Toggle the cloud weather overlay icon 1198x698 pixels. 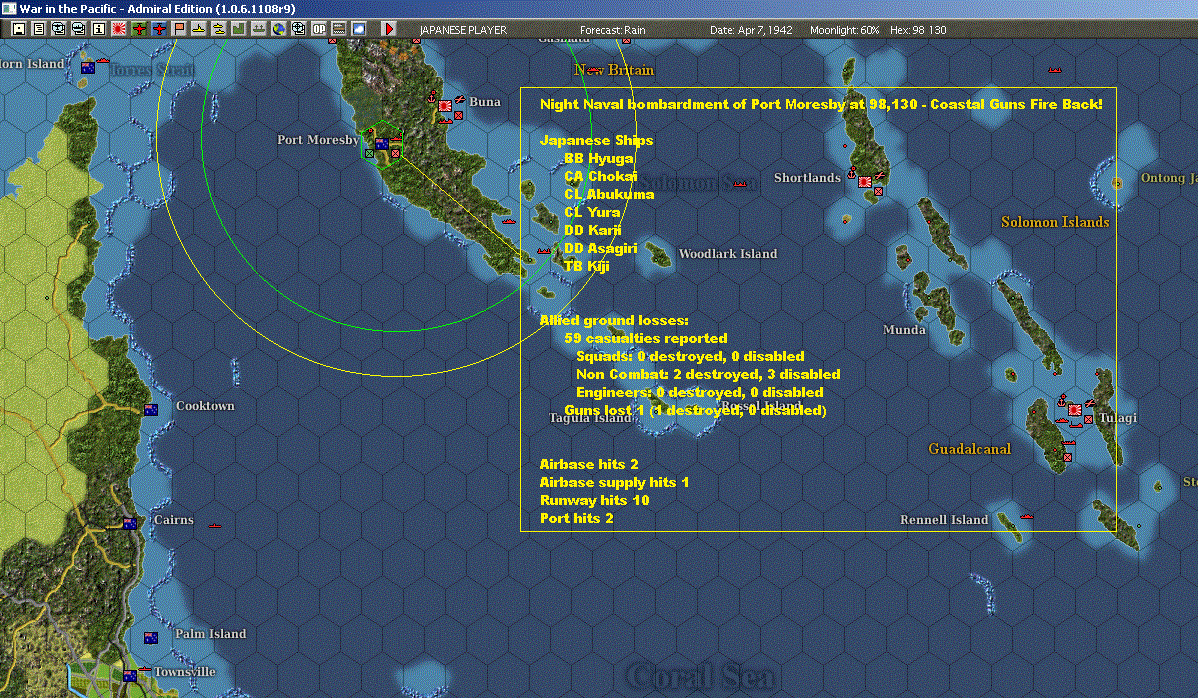click(x=358, y=29)
